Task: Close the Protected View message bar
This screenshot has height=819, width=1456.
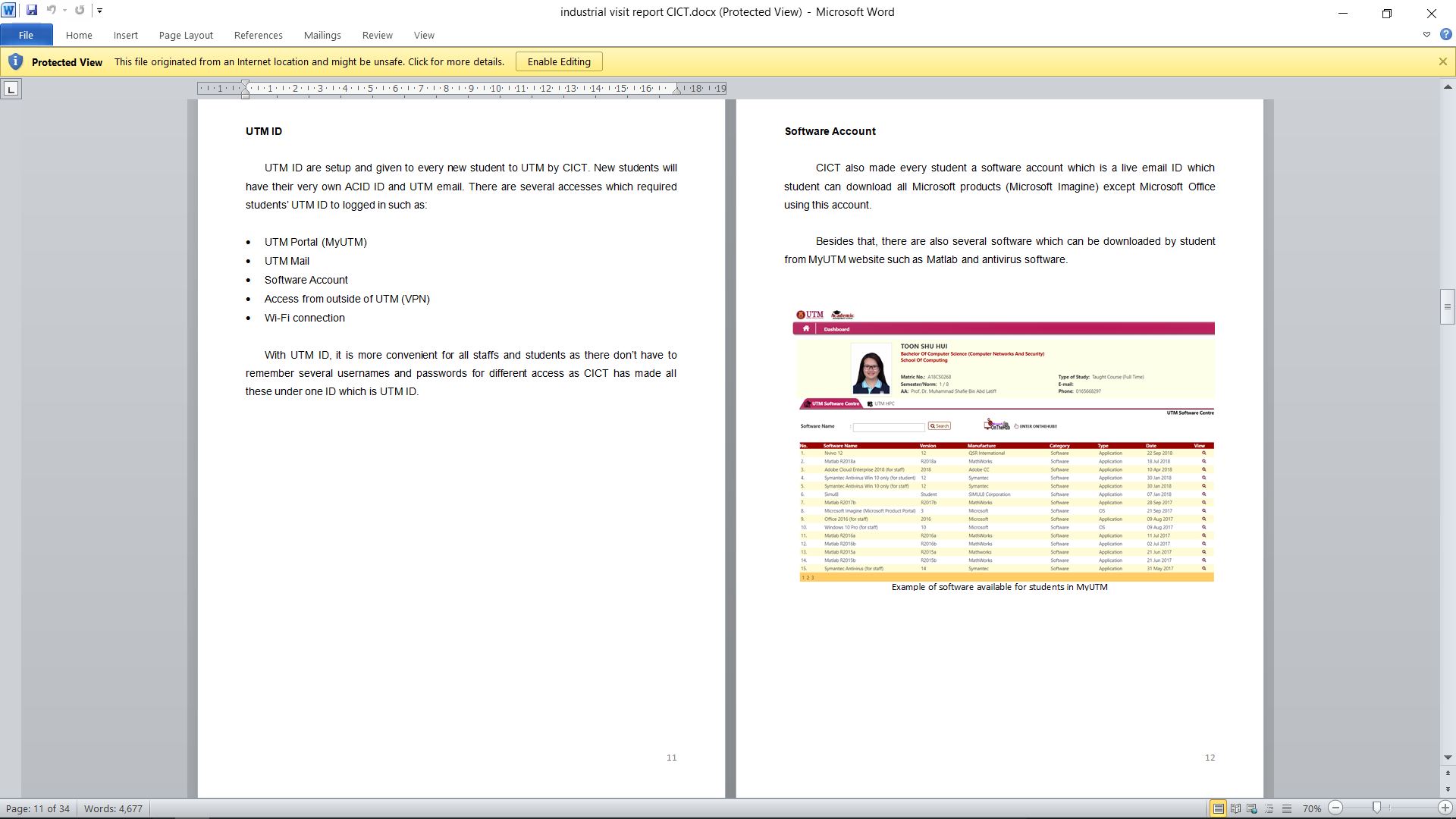Action: 1442,61
